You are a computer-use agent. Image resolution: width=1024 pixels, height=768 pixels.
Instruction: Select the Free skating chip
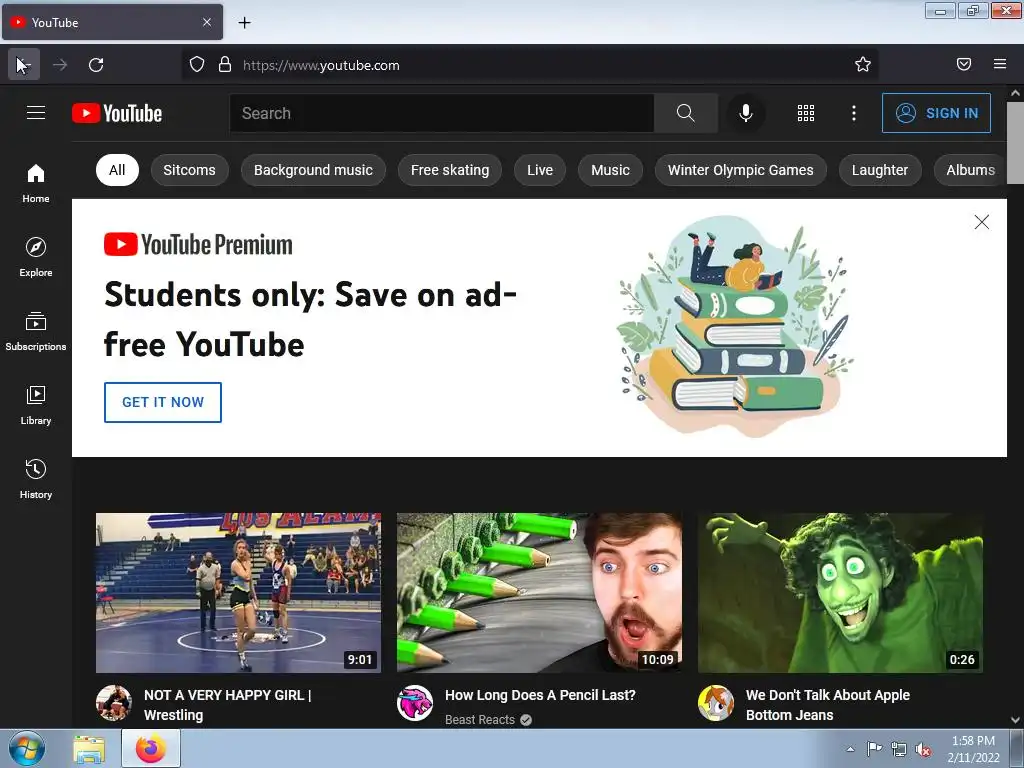click(450, 170)
